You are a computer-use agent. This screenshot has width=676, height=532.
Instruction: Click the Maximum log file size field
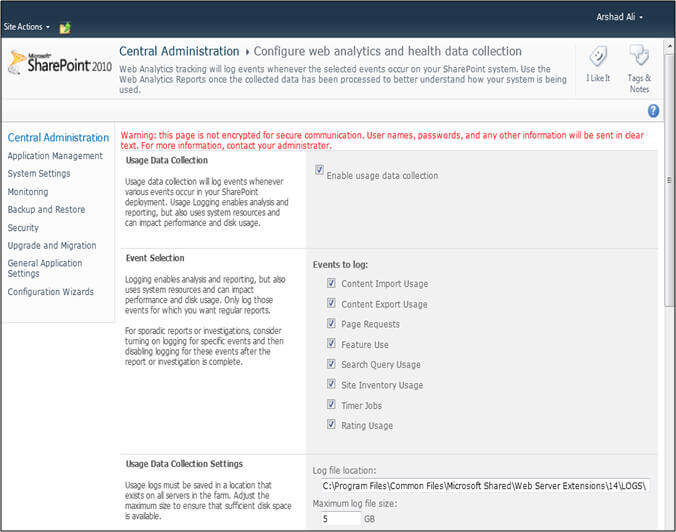(x=341, y=519)
